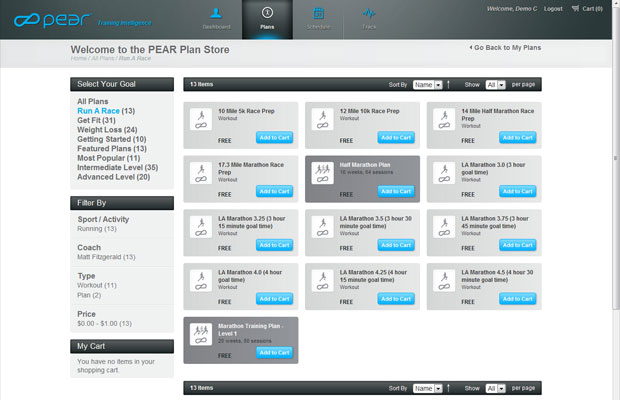This screenshot has height=400, width=620.
Task: Filter by Intermediate Level (35)
Action: coord(117,168)
